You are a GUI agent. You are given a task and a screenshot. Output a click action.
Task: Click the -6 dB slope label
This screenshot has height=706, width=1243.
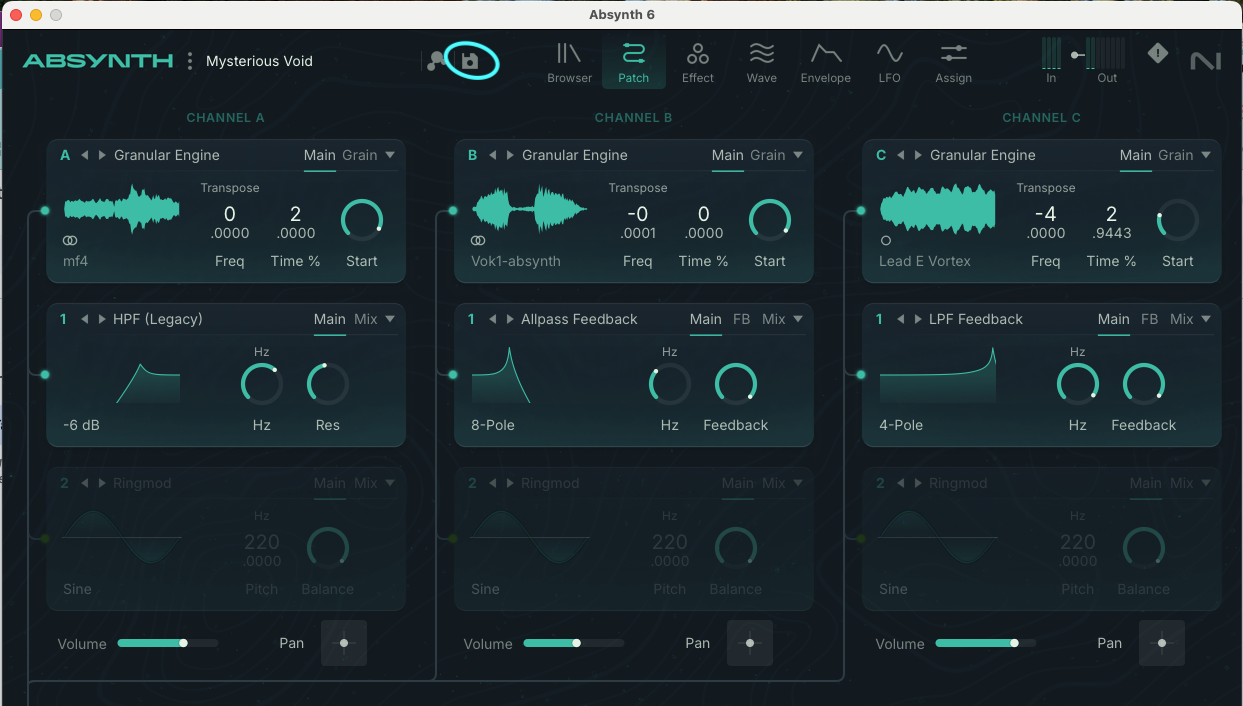click(x=81, y=425)
